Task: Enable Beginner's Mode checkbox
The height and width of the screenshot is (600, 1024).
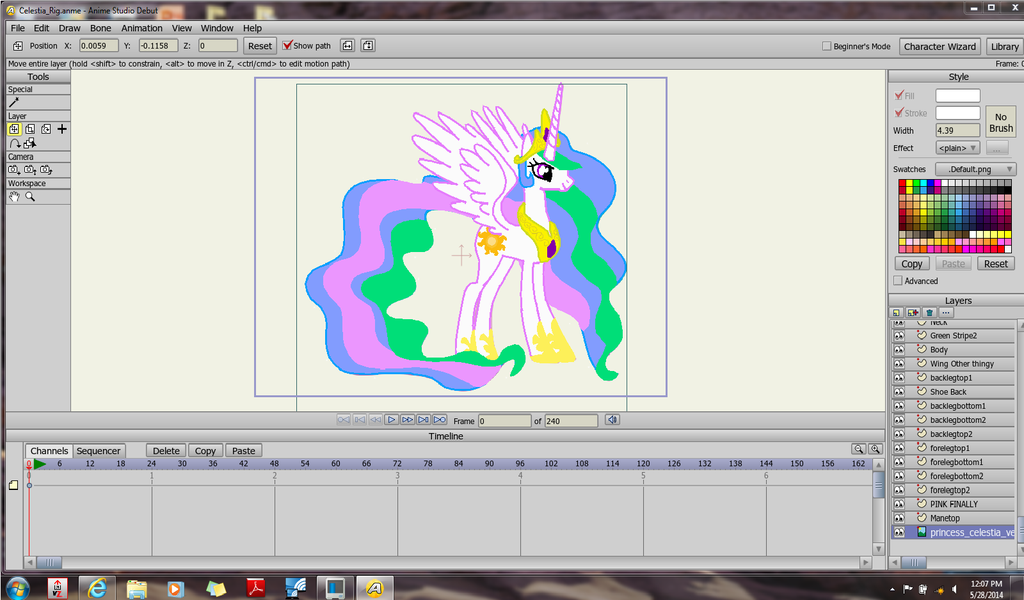Action: [826, 46]
